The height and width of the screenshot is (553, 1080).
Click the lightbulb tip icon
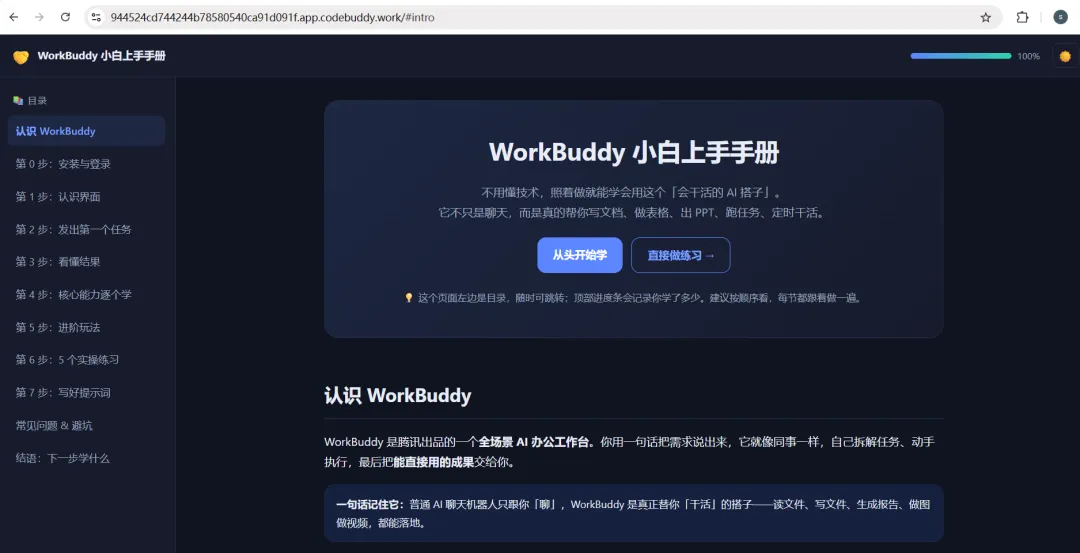pyautogui.click(x=408, y=298)
